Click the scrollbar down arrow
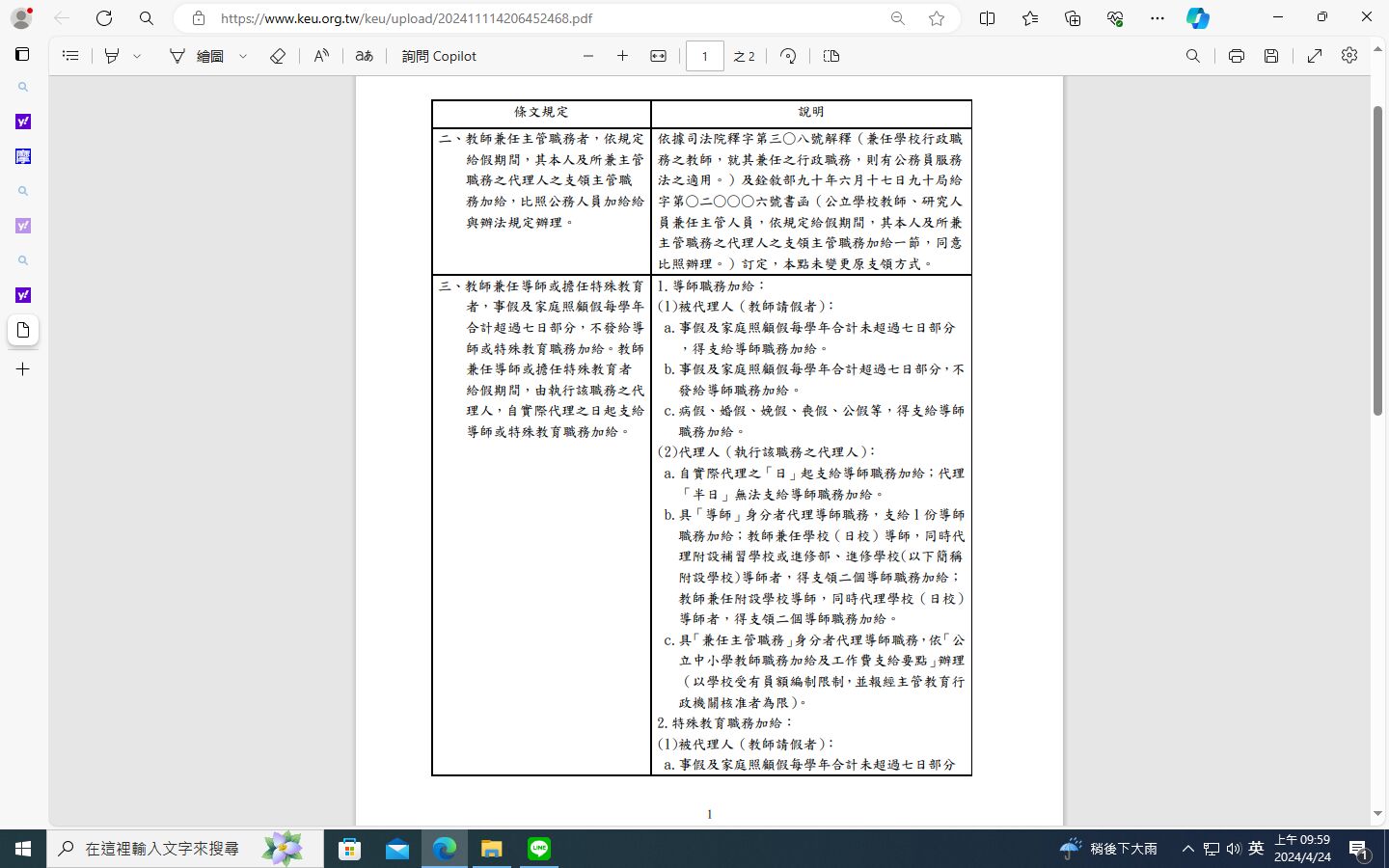Screen dimensions: 1389x868 [x=1378, y=814]
